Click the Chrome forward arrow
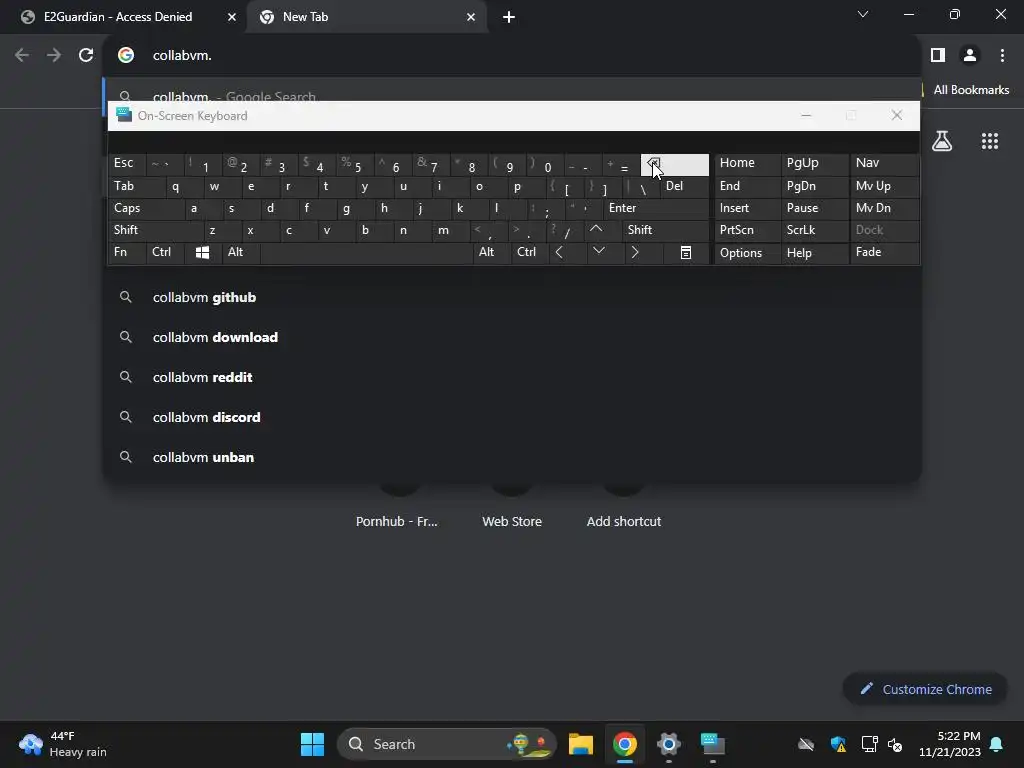1024x768 pixels. click(54, 56)
